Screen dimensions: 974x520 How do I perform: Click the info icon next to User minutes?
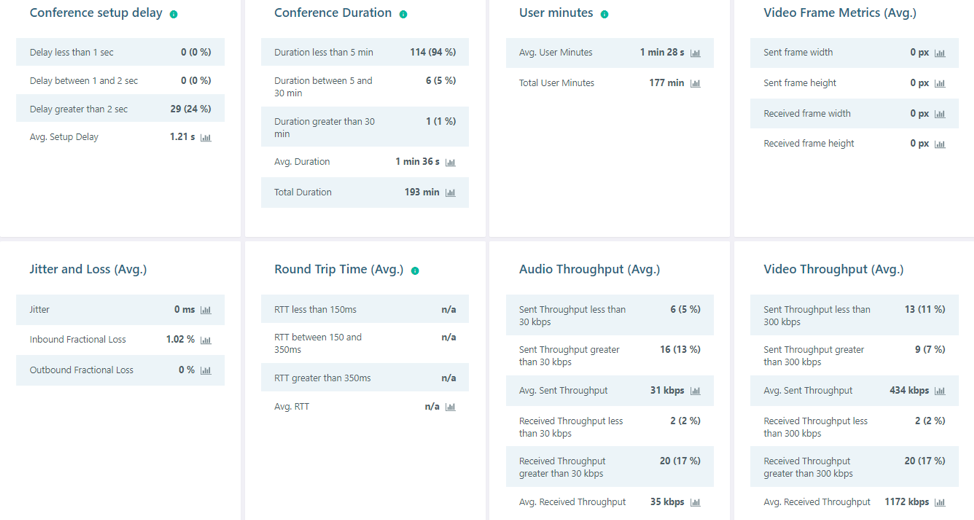604,14
